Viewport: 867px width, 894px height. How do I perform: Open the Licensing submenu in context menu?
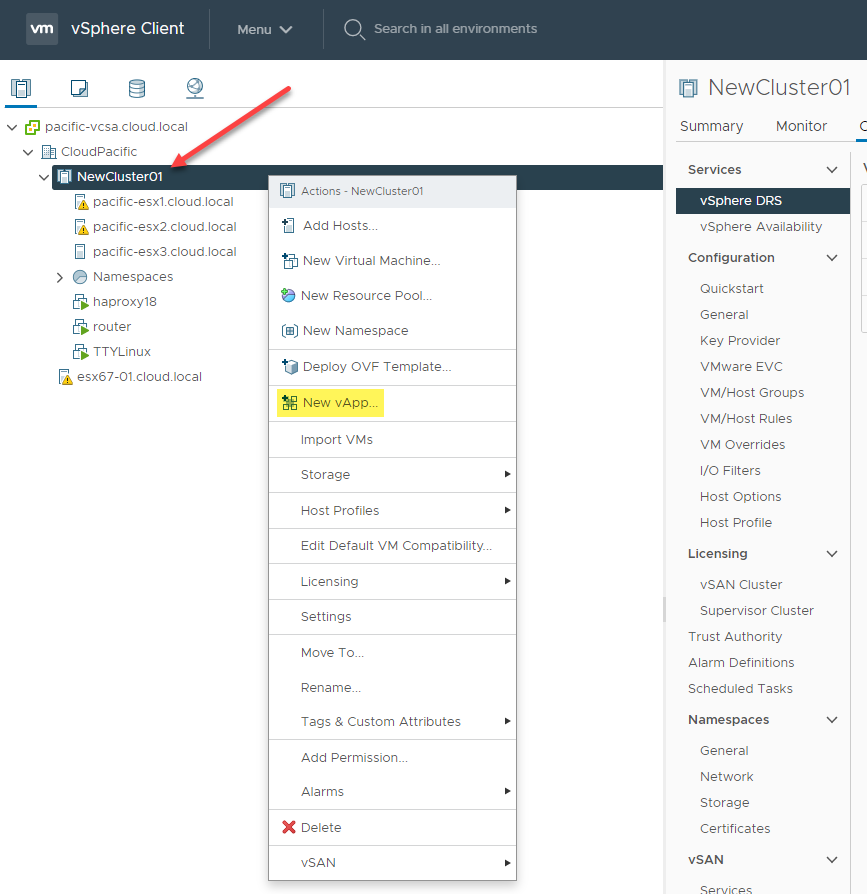point(392,582)
